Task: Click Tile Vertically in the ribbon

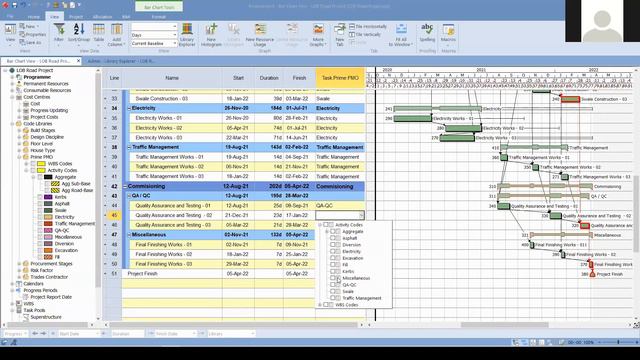Action: (365, 35)
